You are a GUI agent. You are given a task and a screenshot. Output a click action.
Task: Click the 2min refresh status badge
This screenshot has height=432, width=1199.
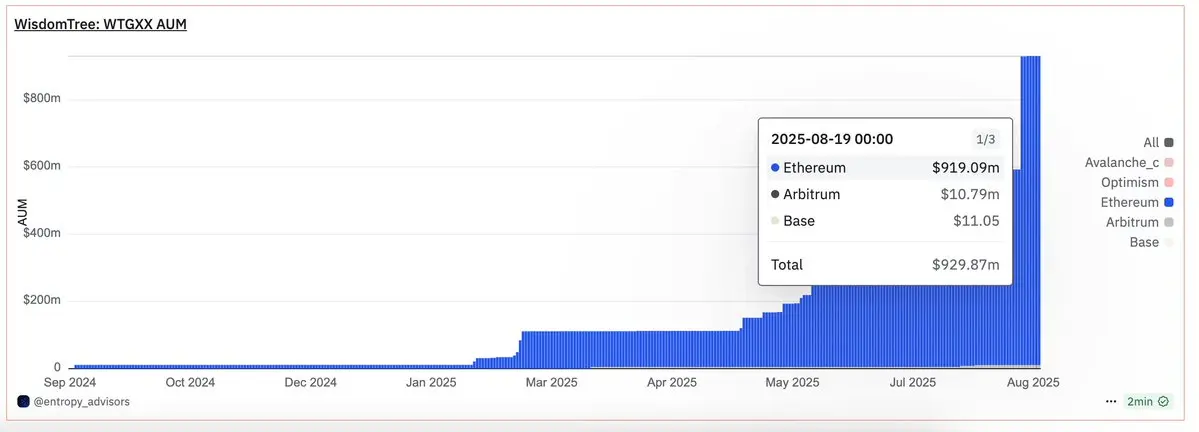(x=1148, y=401)
